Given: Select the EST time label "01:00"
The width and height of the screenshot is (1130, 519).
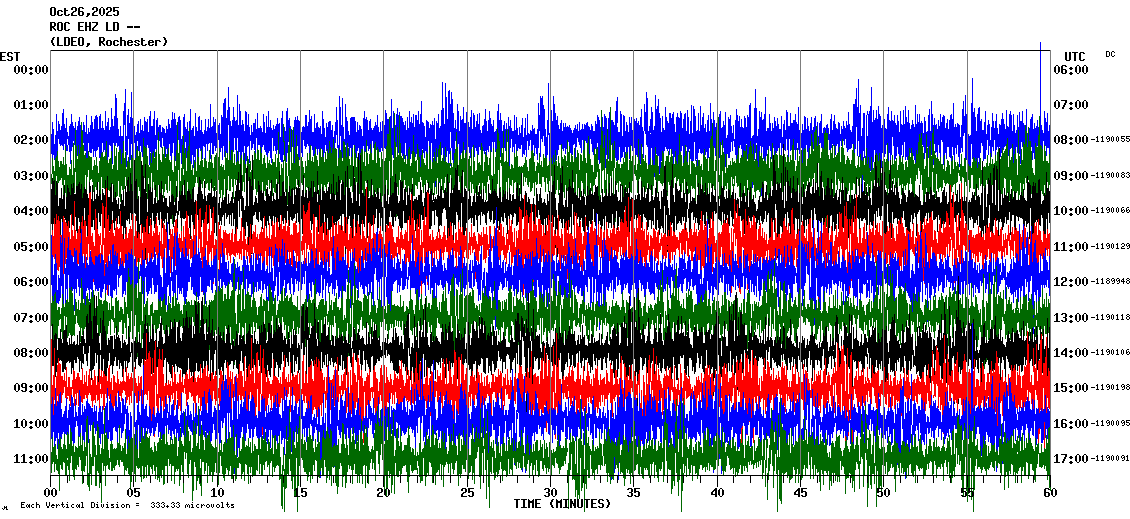Looking at the screenshot, I should coord(31,105).
